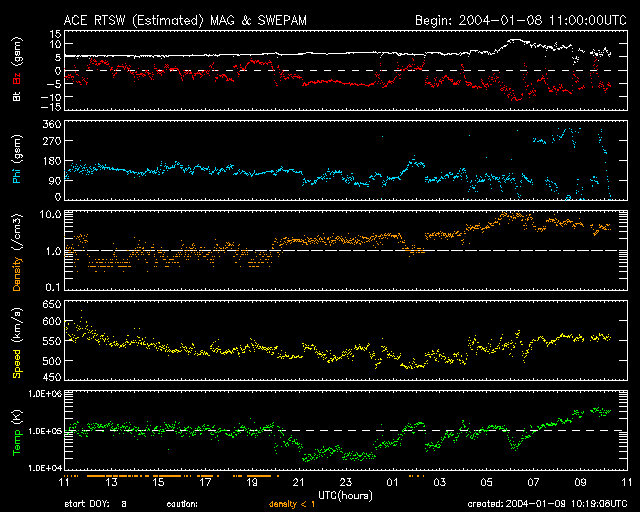
Task: Click the '600' tick on the Speed axis
Action: (x=52, y=322)
